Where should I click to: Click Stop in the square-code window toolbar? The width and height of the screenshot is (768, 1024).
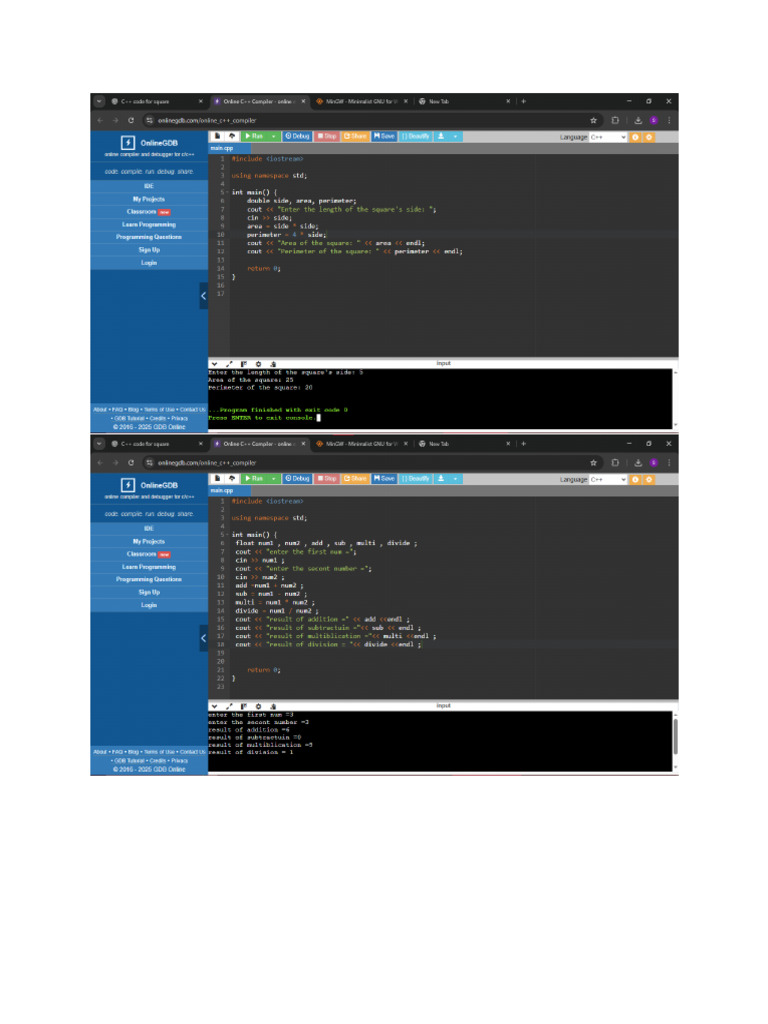pos(327,136)
